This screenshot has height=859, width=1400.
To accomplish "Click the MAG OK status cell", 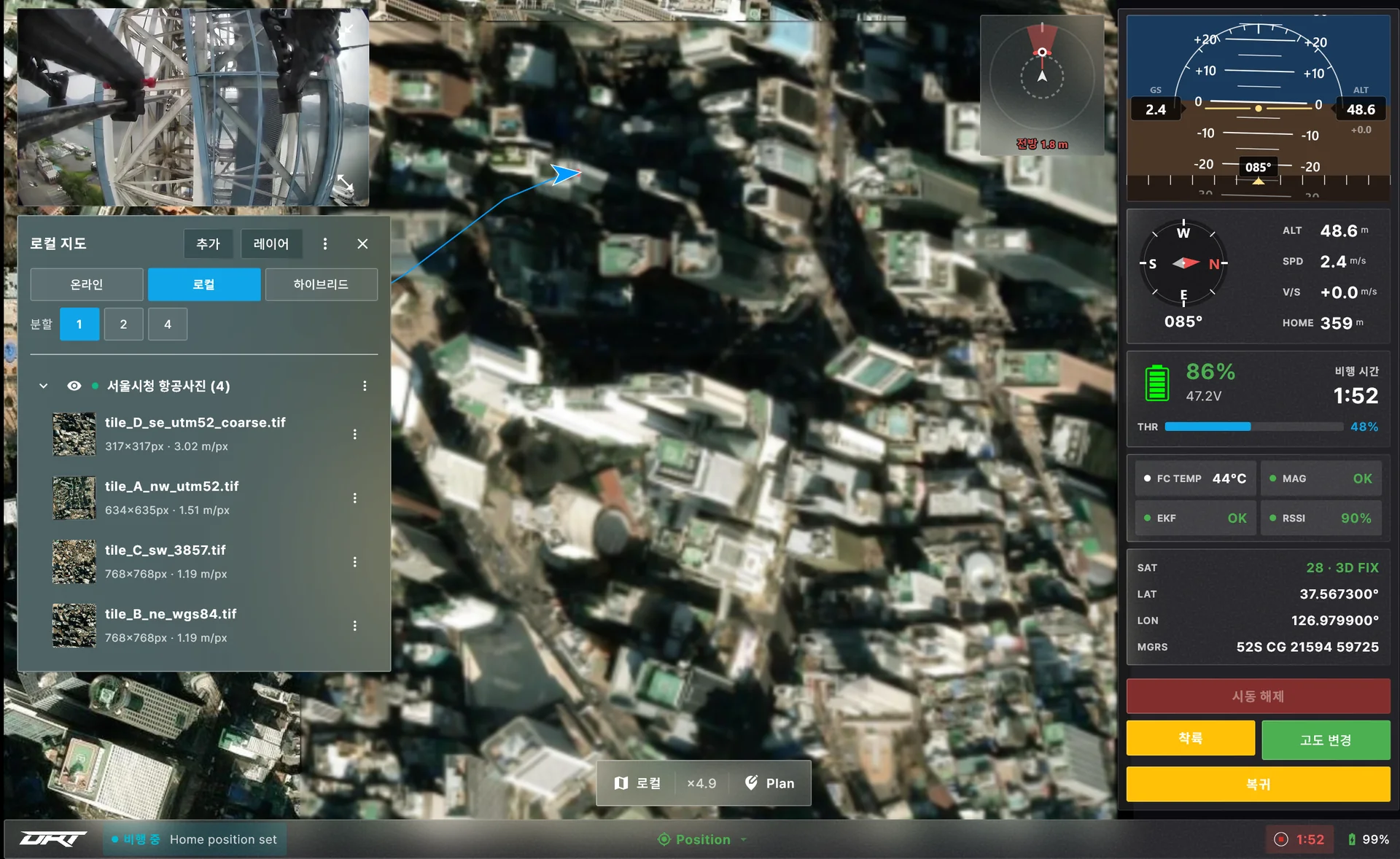I will [1321, 478].
